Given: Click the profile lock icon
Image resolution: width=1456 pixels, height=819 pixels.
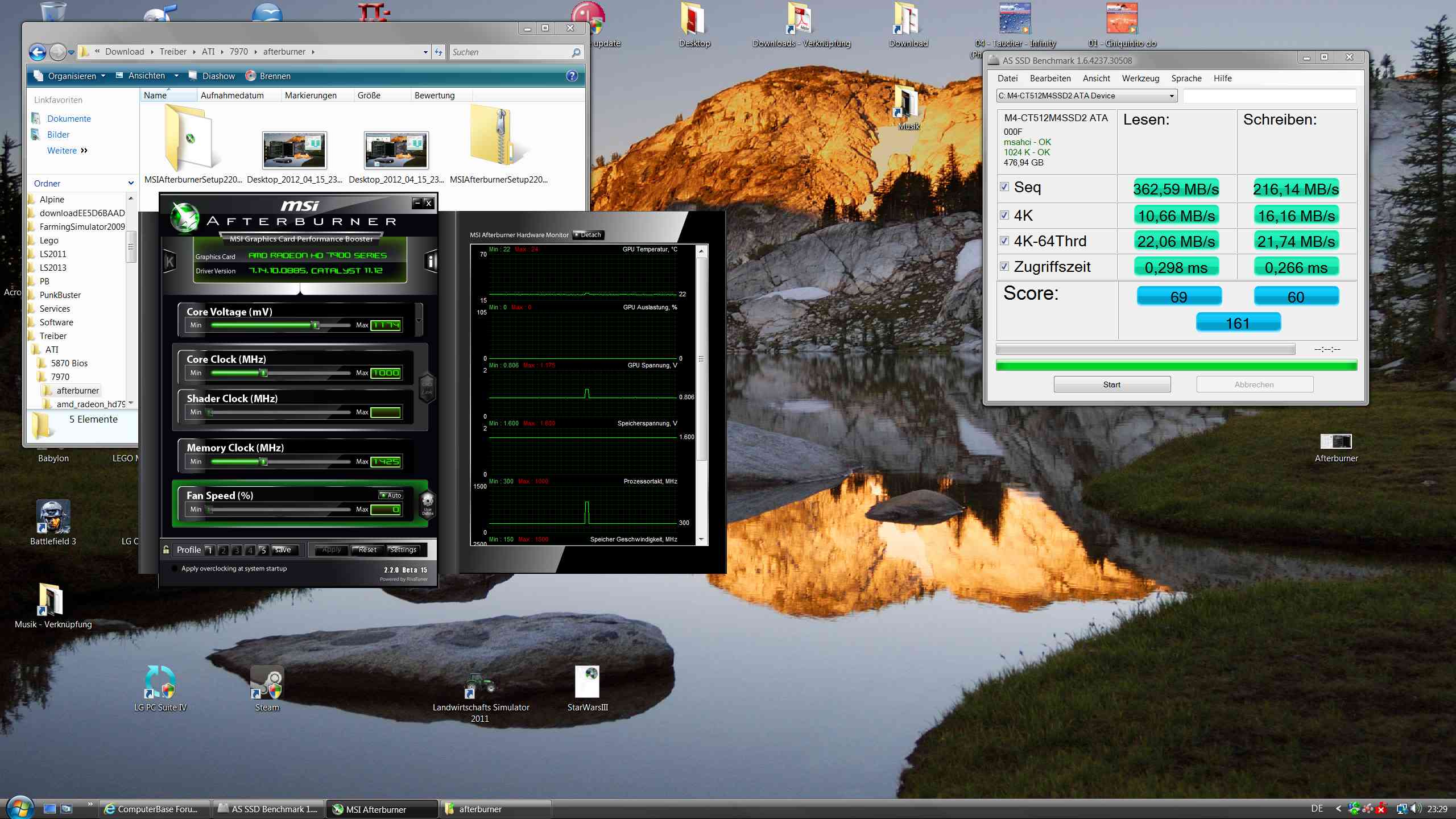Looking at the screenshot, I should coord(166,549).
